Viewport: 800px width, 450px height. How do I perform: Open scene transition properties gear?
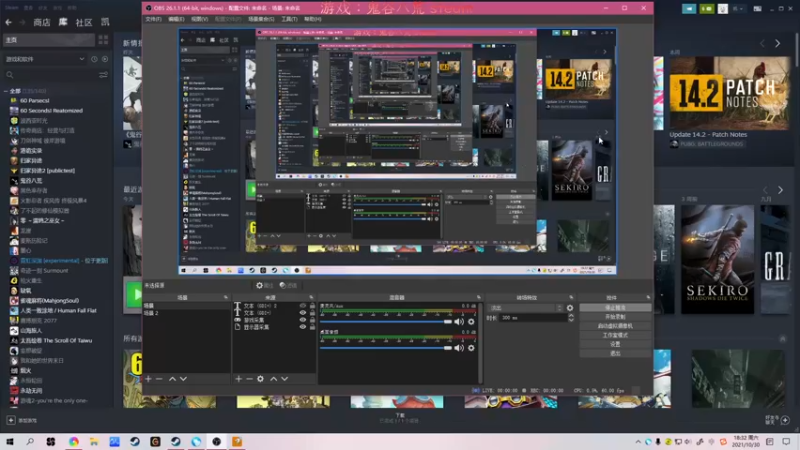570,308
